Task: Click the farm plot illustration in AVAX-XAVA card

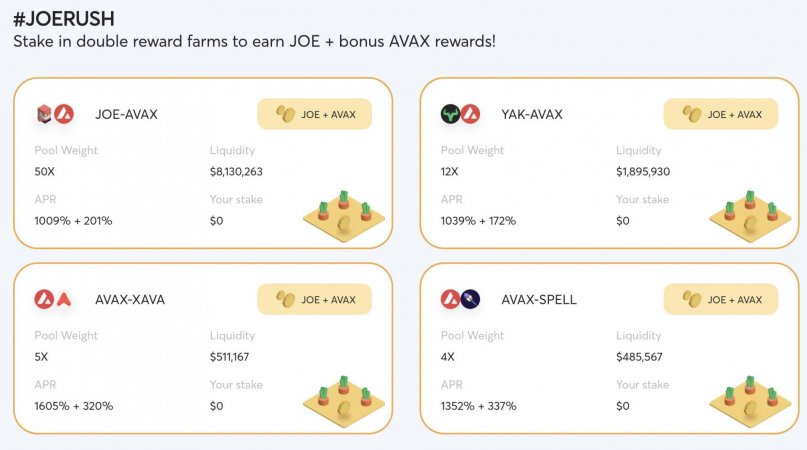Action: [344, 402]
